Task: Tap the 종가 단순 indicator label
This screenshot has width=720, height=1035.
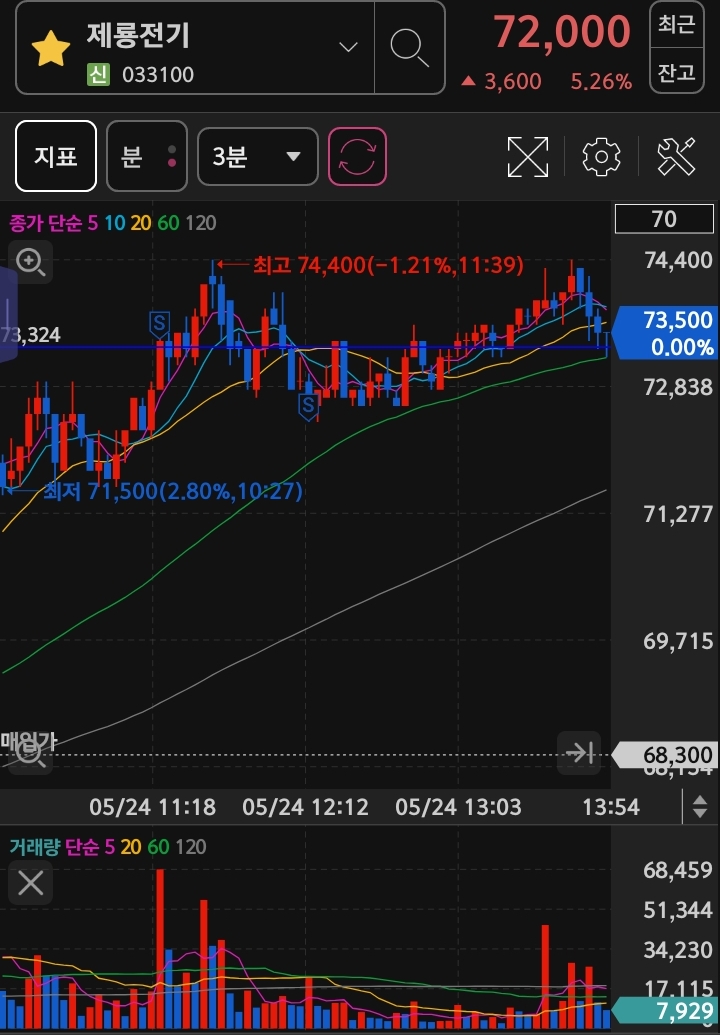Action: point(46,223)
